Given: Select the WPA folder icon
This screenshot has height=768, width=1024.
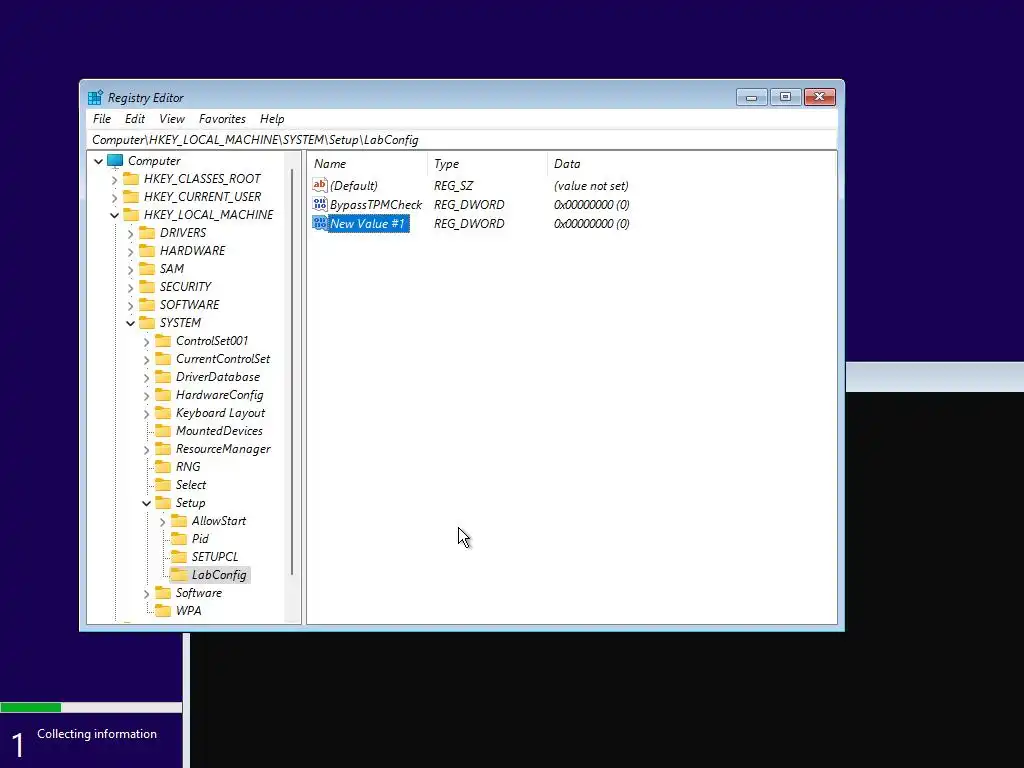Looking at the screenshot, I should click(x=163, y=611).
